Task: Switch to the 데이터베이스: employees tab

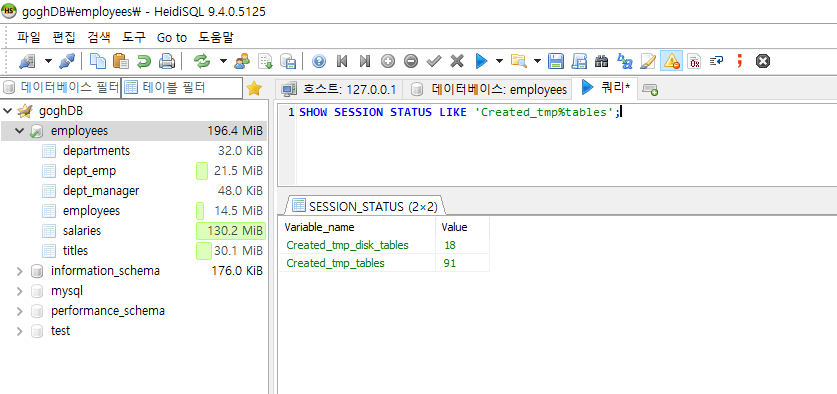Action: 489,89
